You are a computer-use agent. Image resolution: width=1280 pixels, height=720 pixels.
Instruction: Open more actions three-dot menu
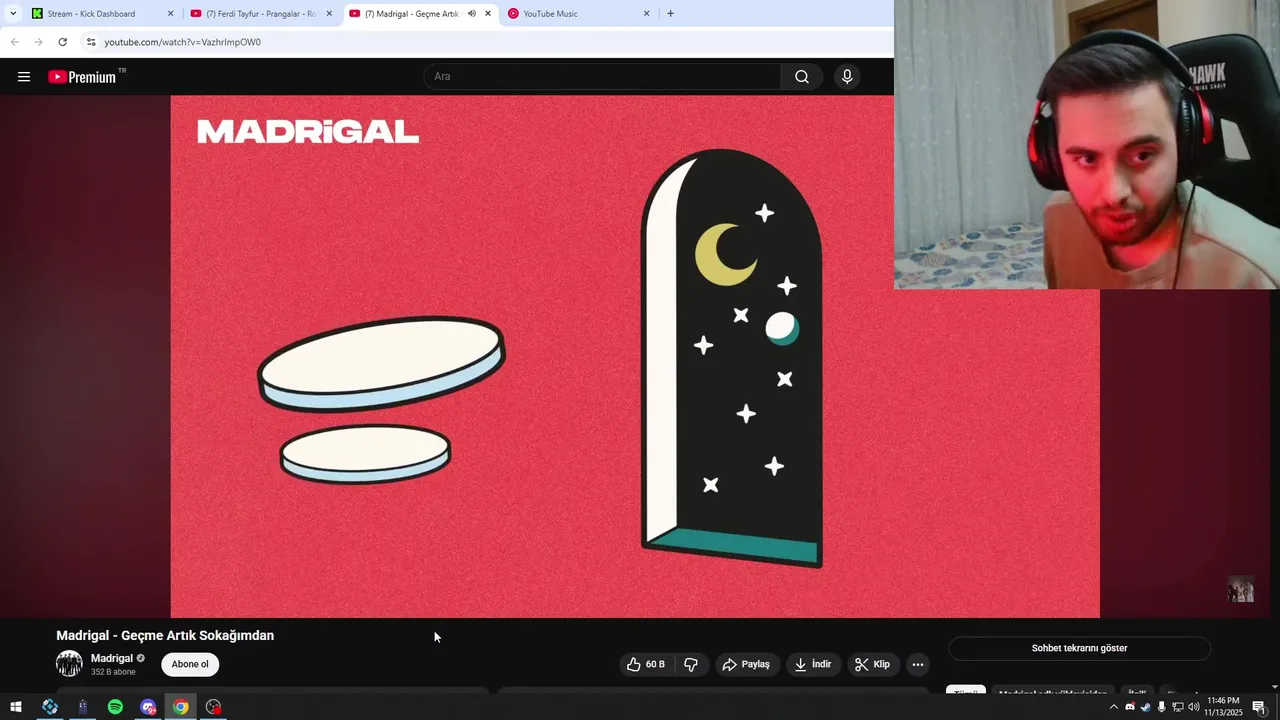[918, 664]
